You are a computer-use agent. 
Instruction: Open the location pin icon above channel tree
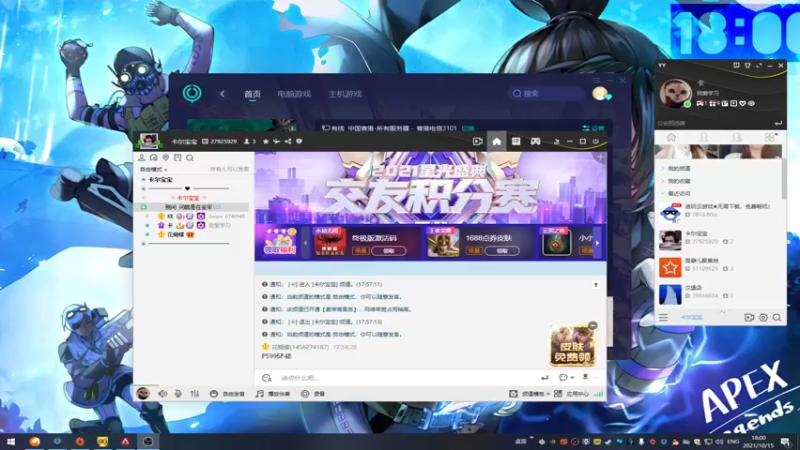coord(165,158)
